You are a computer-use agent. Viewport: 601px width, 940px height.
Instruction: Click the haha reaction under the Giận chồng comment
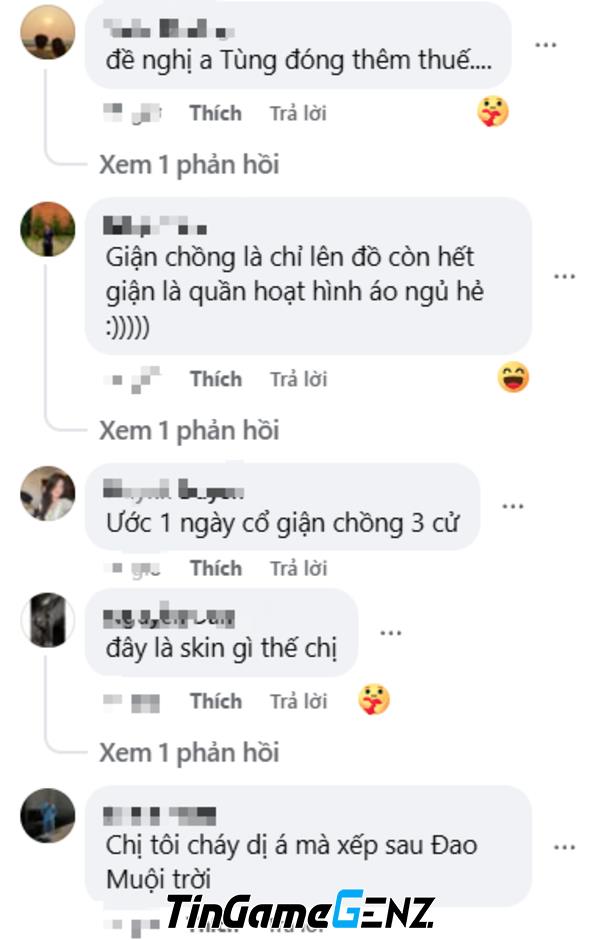pos(514,378)
